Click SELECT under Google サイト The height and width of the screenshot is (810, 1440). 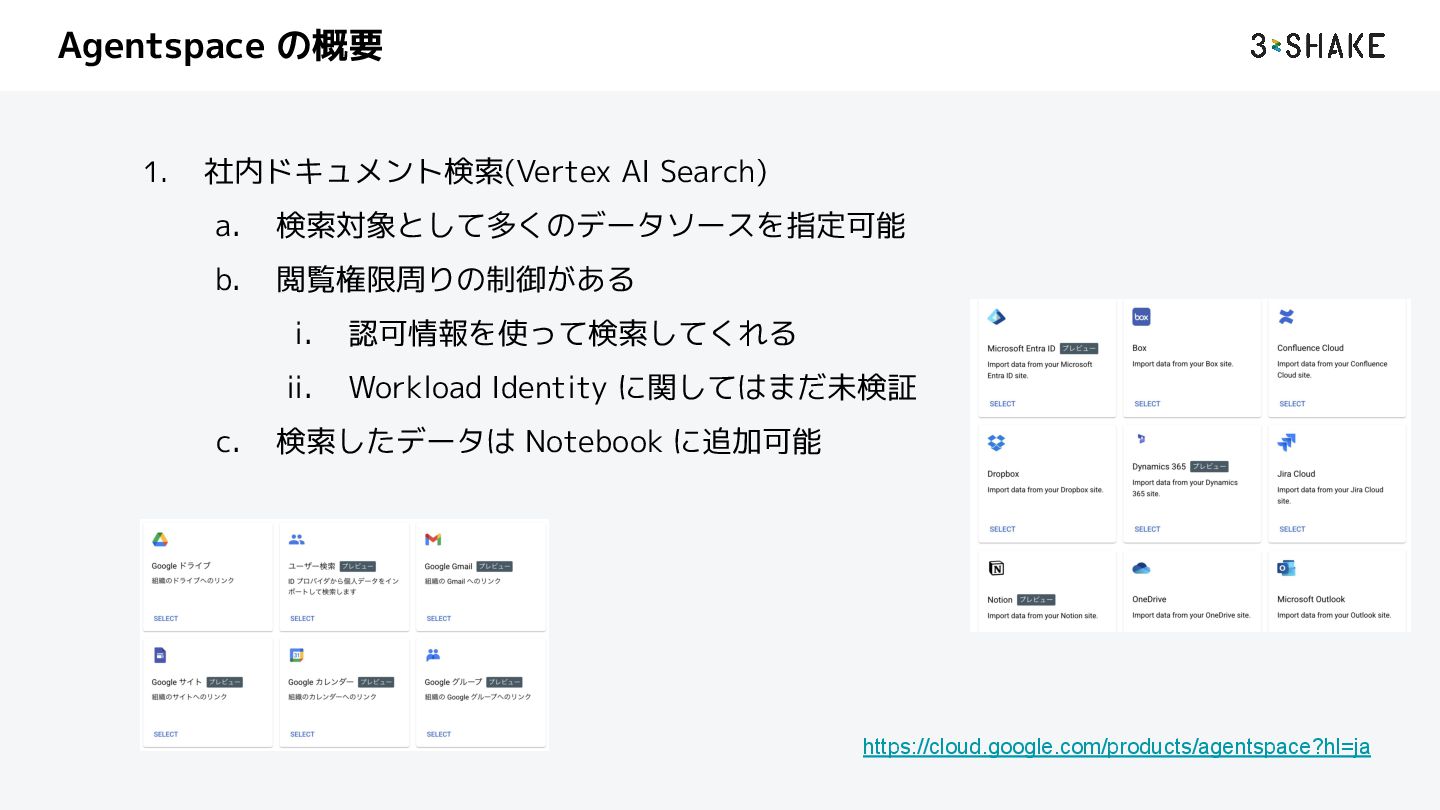(x=166, y=735)
